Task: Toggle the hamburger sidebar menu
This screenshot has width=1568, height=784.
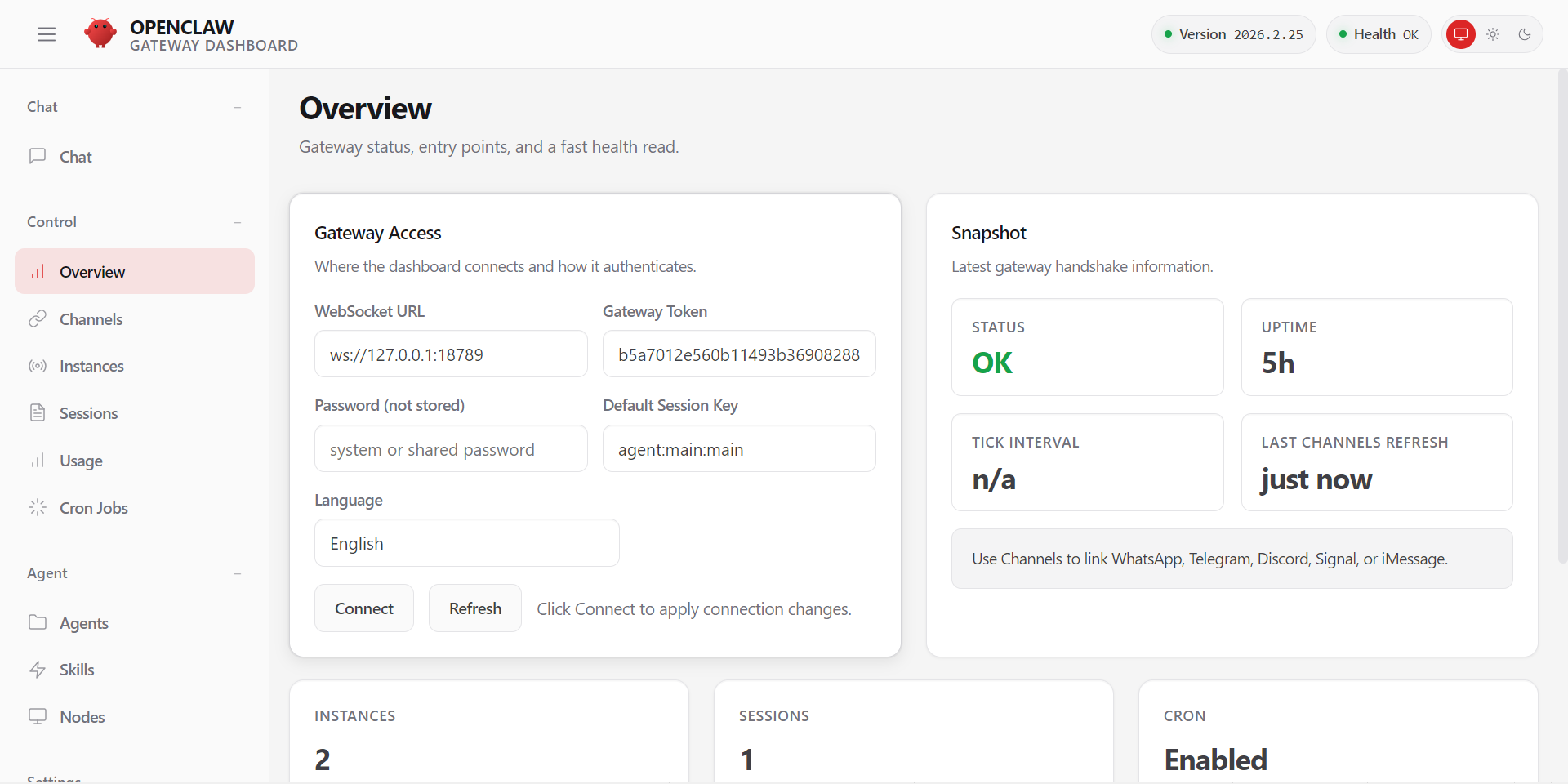Action: [47, 34]
